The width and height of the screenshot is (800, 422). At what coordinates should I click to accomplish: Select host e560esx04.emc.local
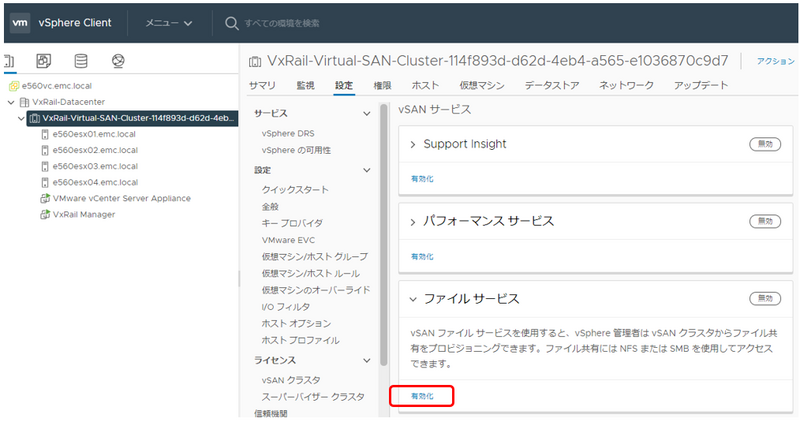click(x=95, y=182)
